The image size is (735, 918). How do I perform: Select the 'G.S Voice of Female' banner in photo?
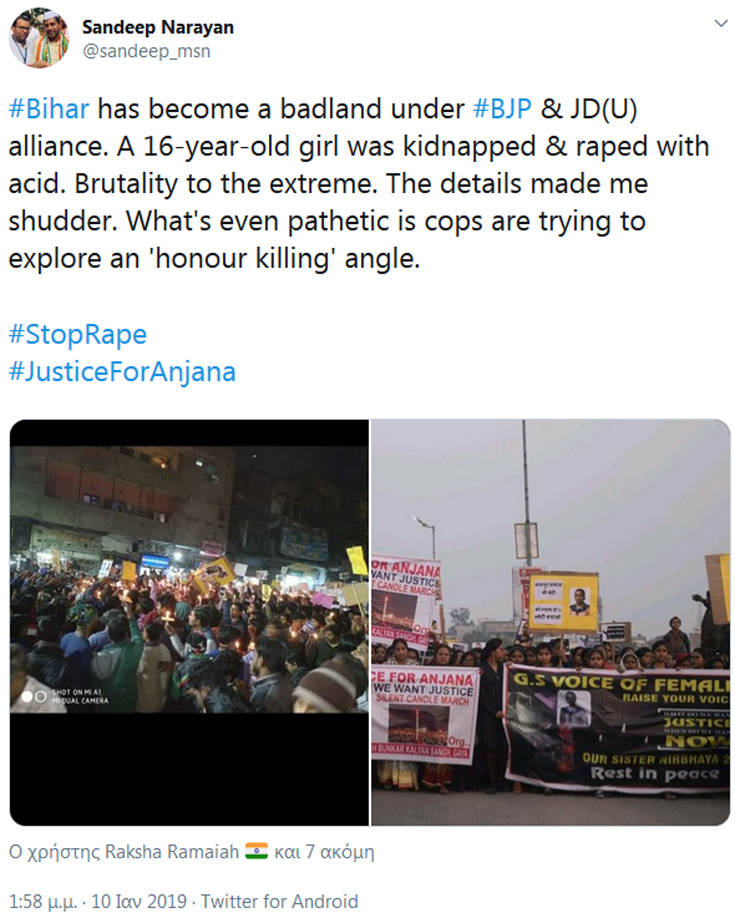click(617, 731)
